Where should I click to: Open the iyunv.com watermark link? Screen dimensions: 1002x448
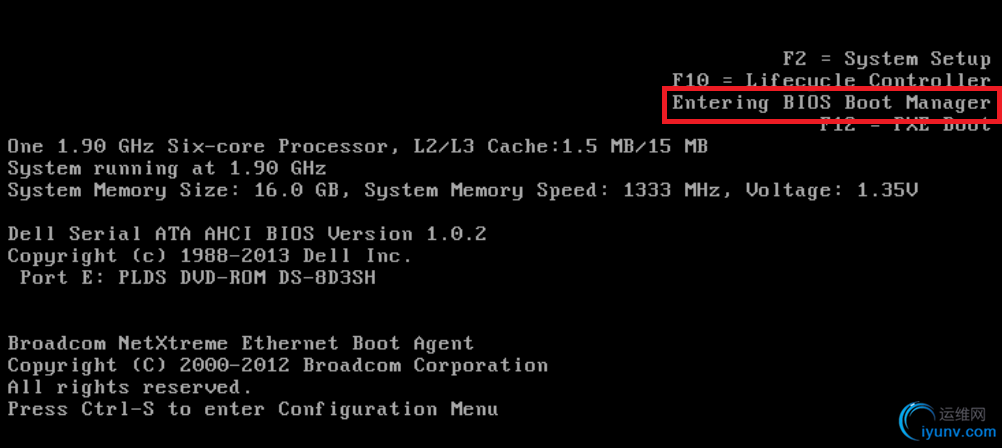click(x=961, y=433)
